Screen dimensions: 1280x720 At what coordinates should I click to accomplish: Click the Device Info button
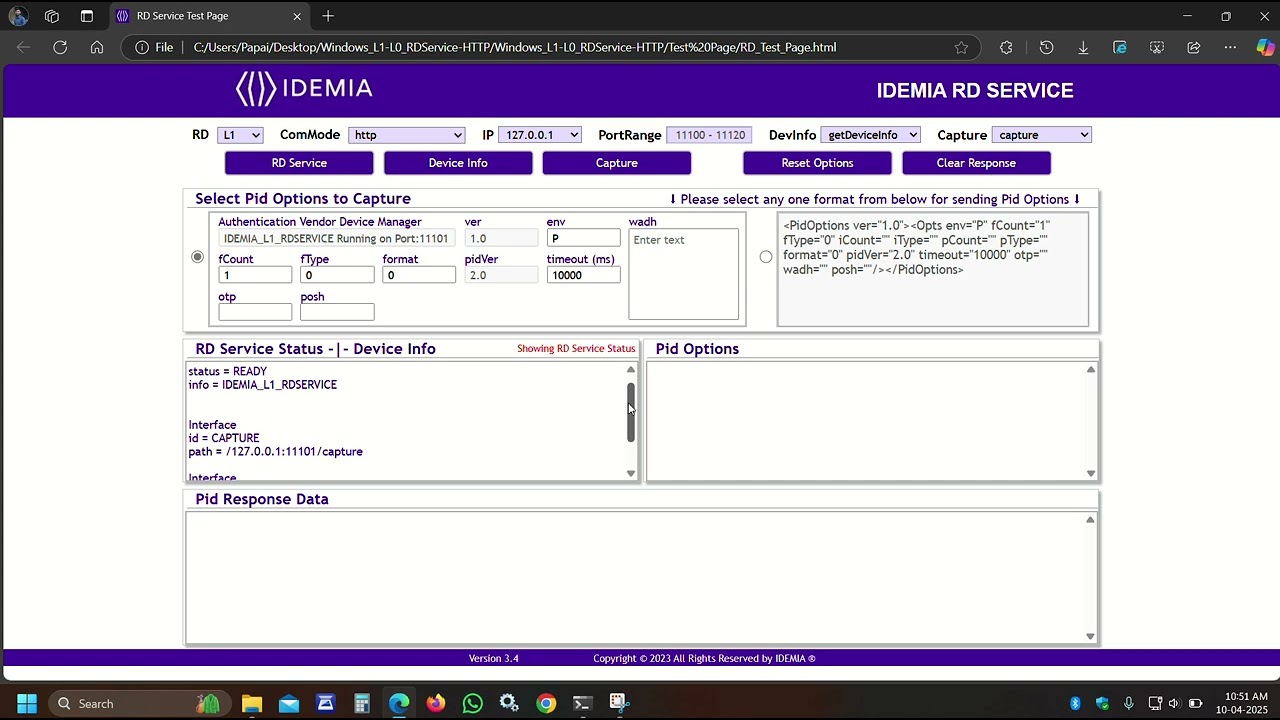[458, 163]
